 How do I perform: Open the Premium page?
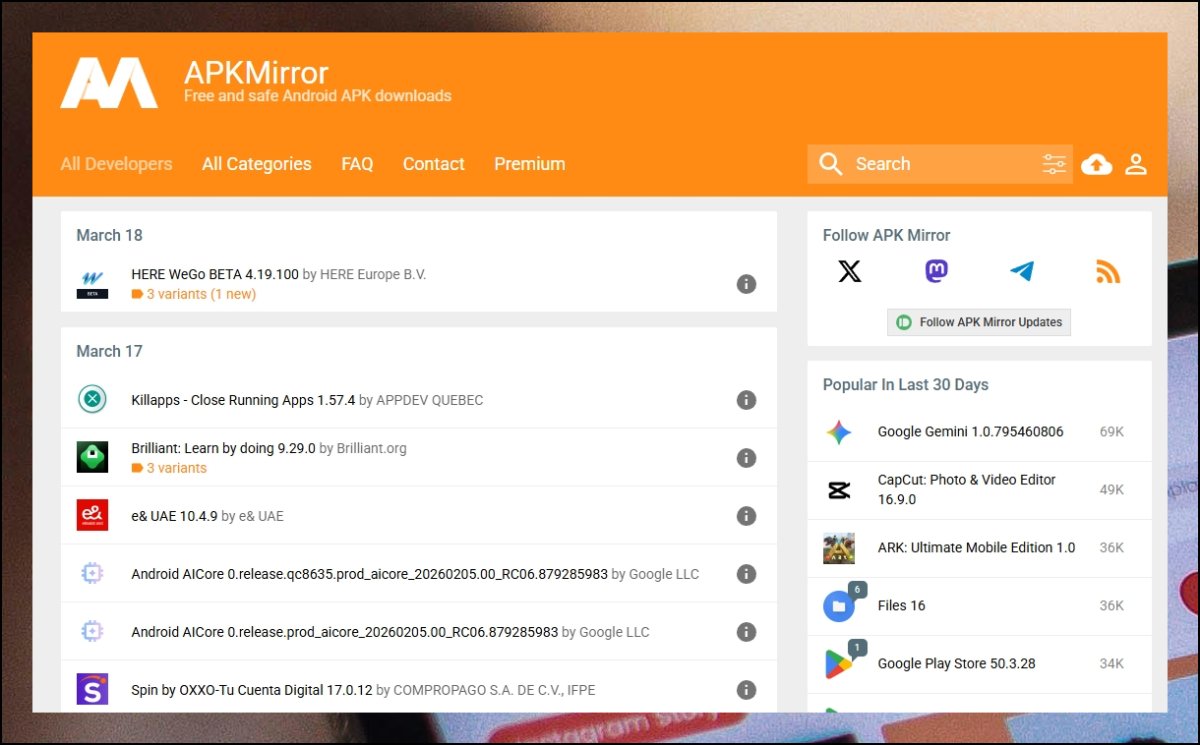click(530, 164)
